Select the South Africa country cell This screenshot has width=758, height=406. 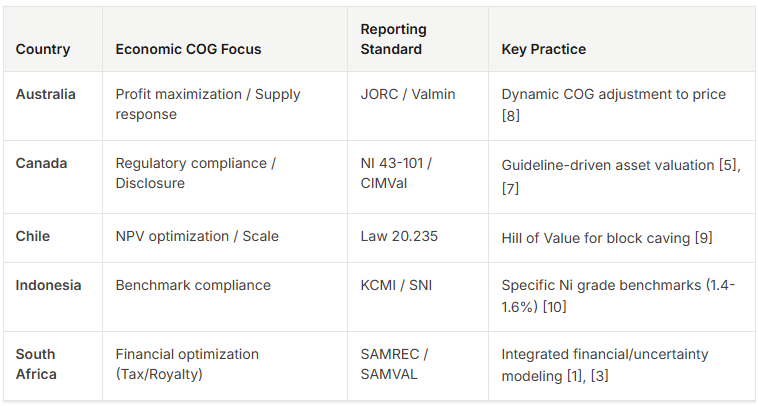pos(36,364)
